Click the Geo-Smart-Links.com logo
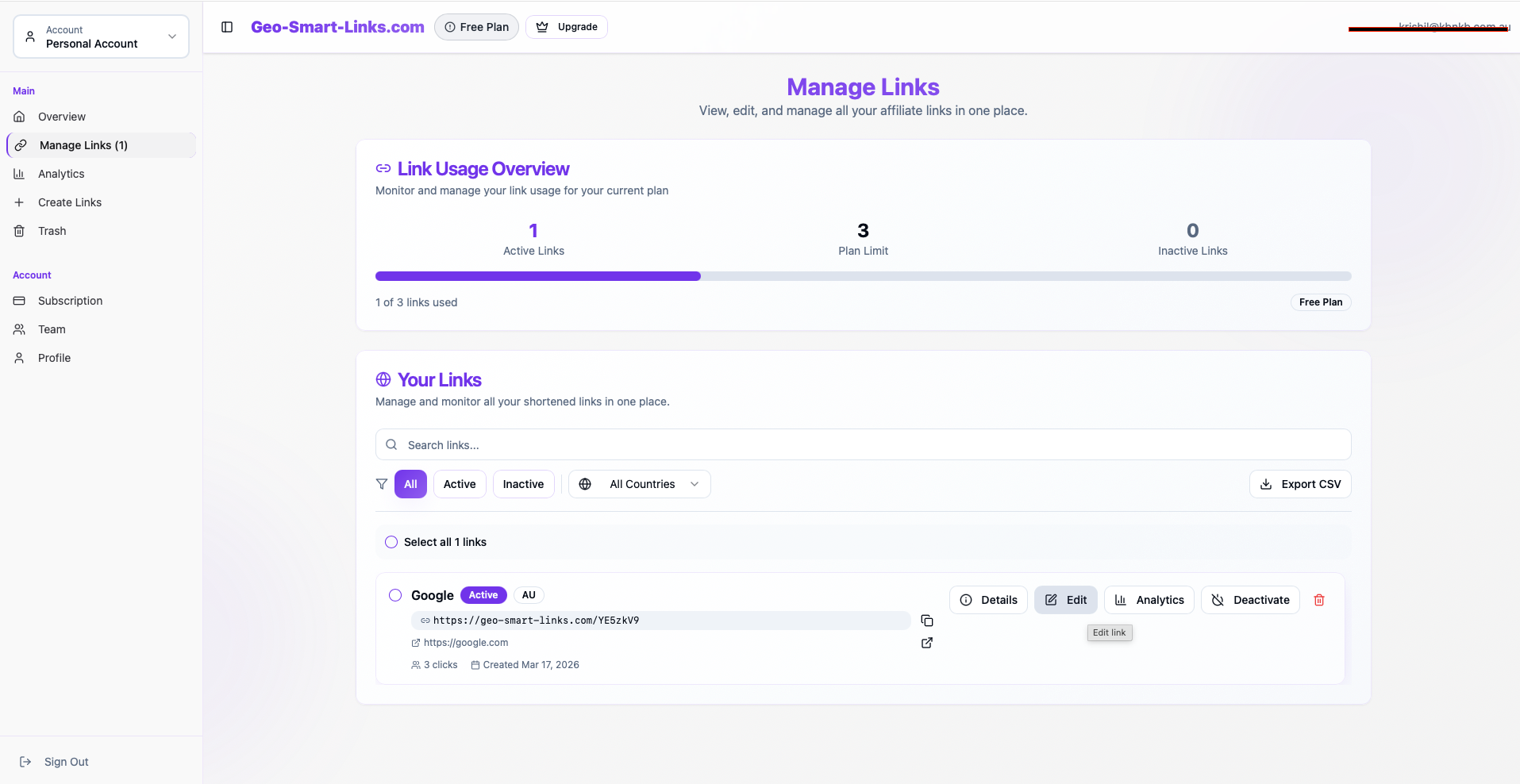The width and height of the screenshot is (1520, 784). pyautogui.click(x=337, y=27)
